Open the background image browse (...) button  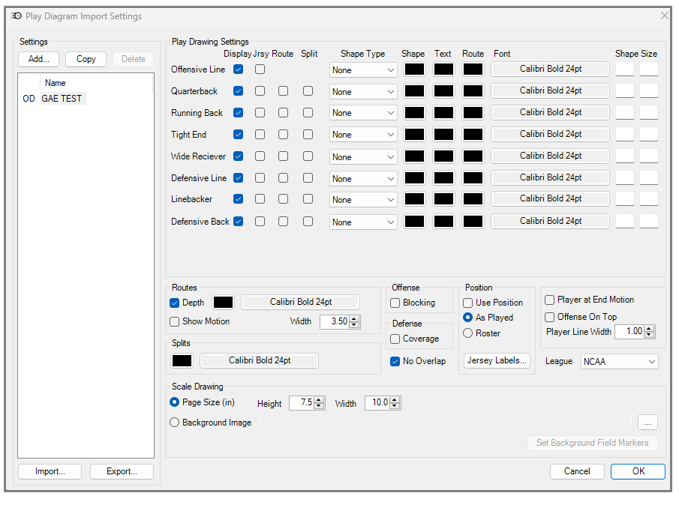tap(647, 423)
